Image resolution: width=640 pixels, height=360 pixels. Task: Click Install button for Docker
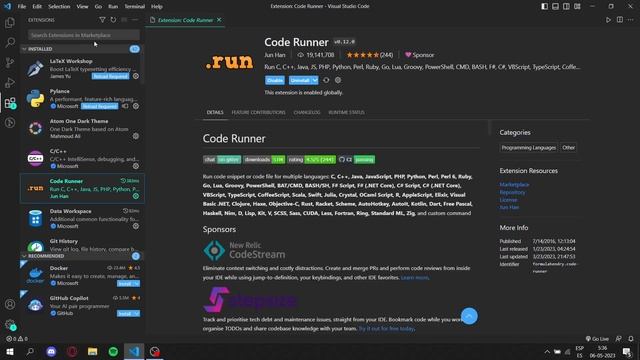(125, 283)
